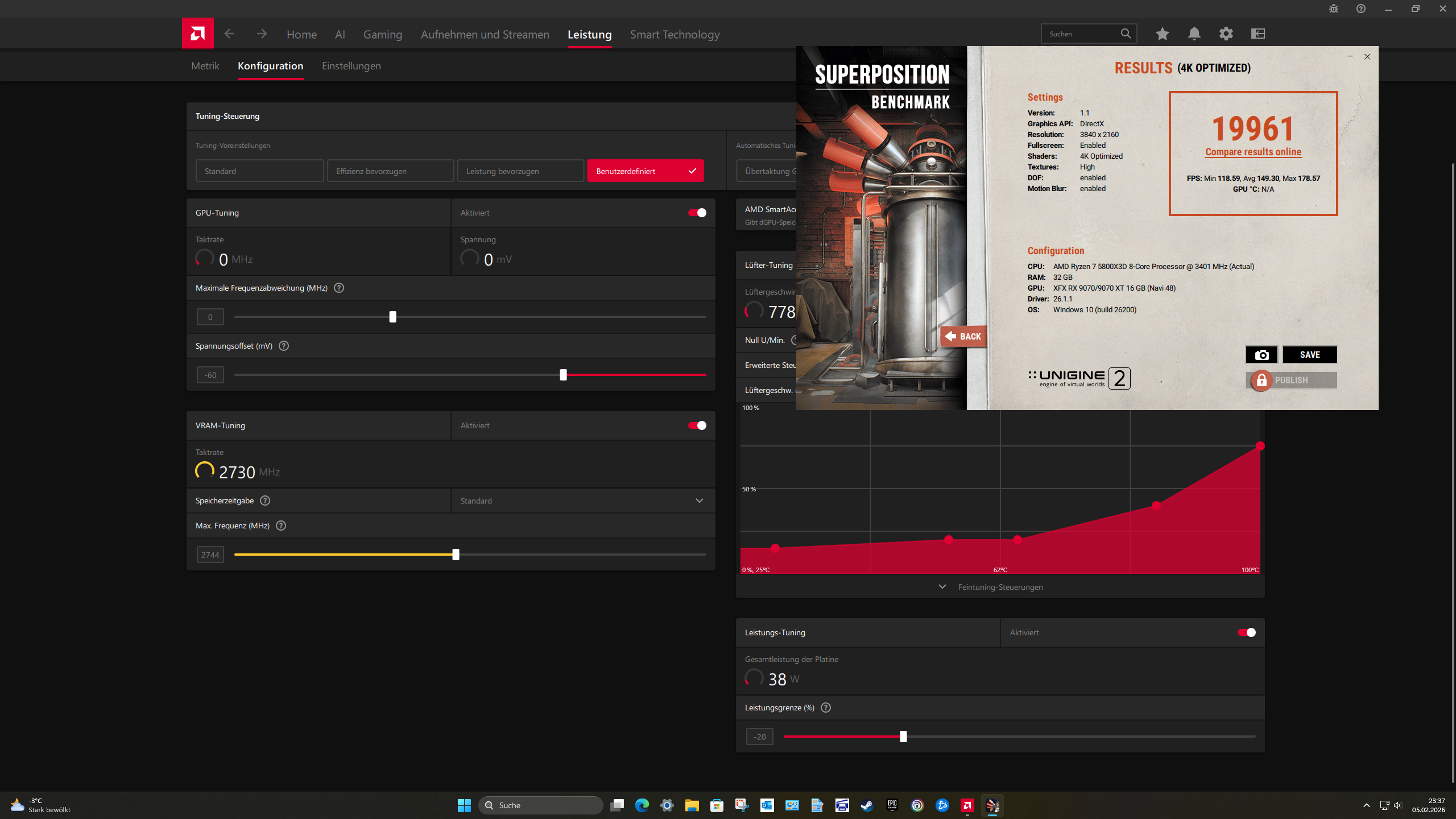
Task: Click the favorites star icon
Action: click(1162, 34)
